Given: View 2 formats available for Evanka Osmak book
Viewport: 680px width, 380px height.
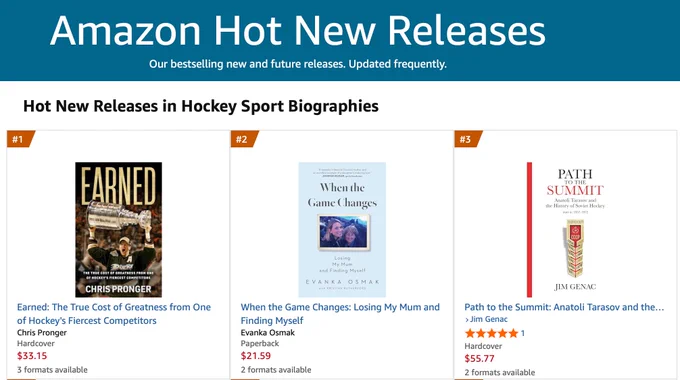Looking at the screenshot, I should tap(276, 370).
